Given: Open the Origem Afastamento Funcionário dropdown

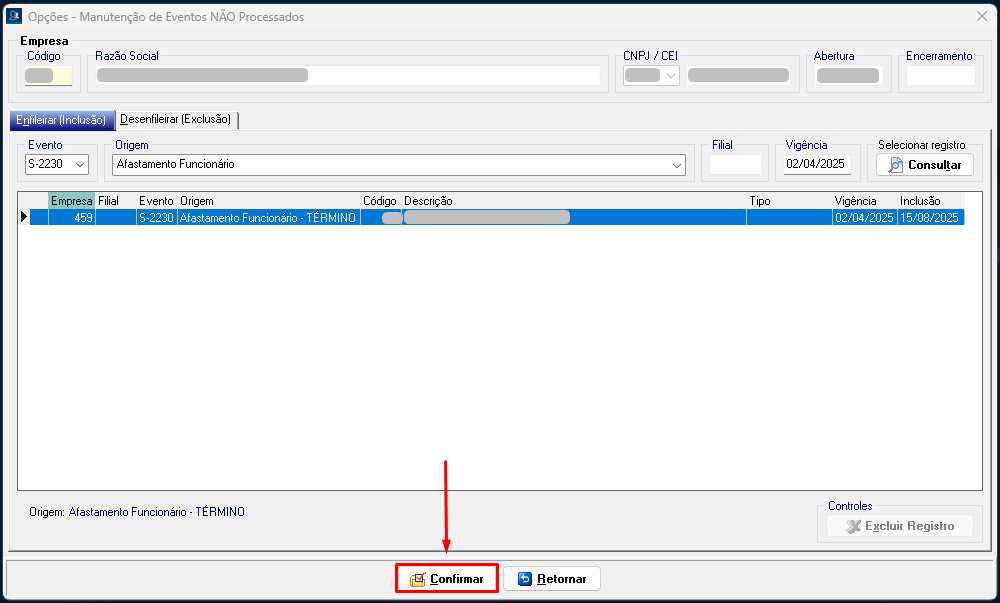Looking at the screenshot, I should (x=676, y=164).
